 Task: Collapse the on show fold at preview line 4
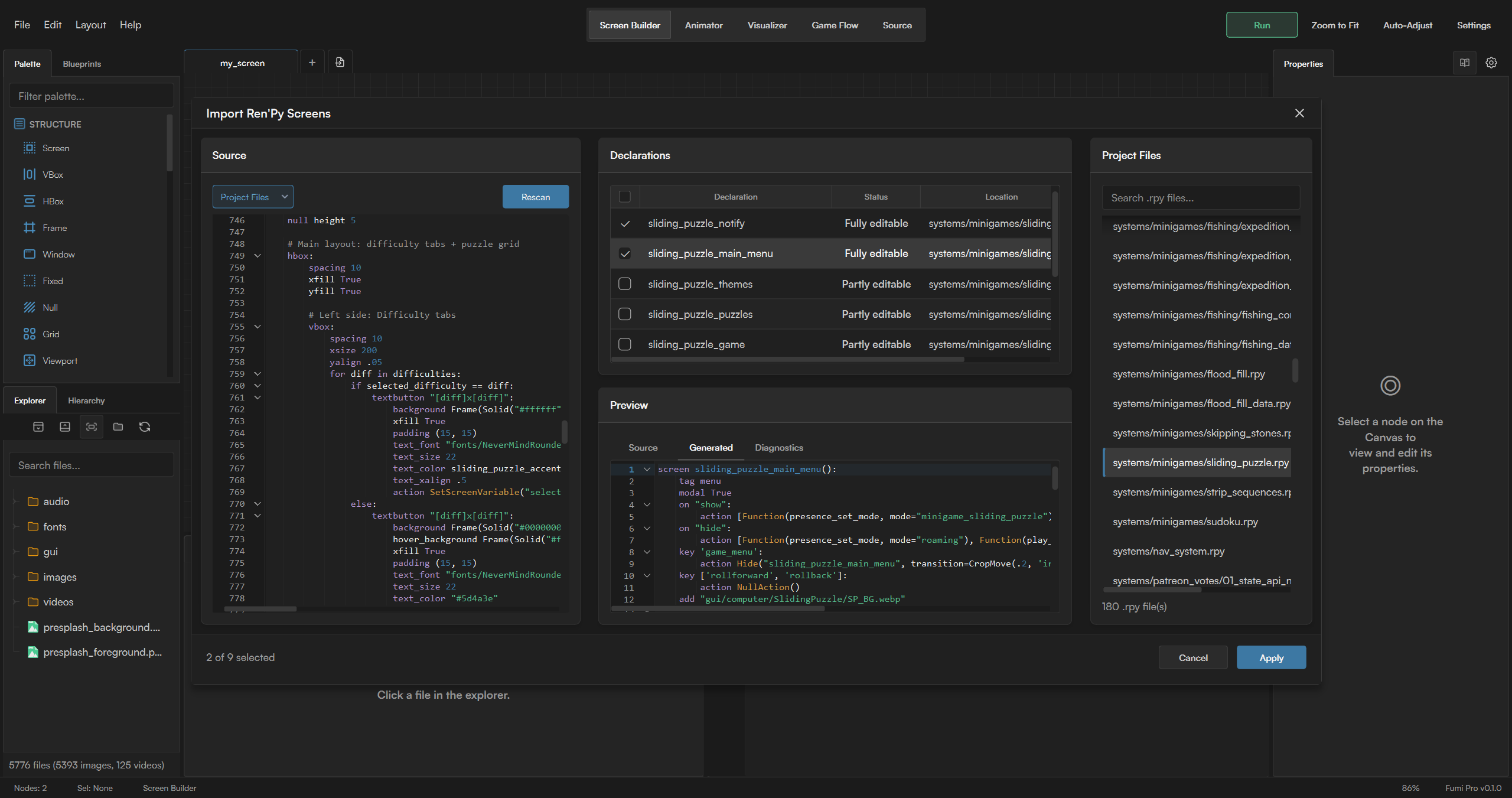[x=647, y=505]
